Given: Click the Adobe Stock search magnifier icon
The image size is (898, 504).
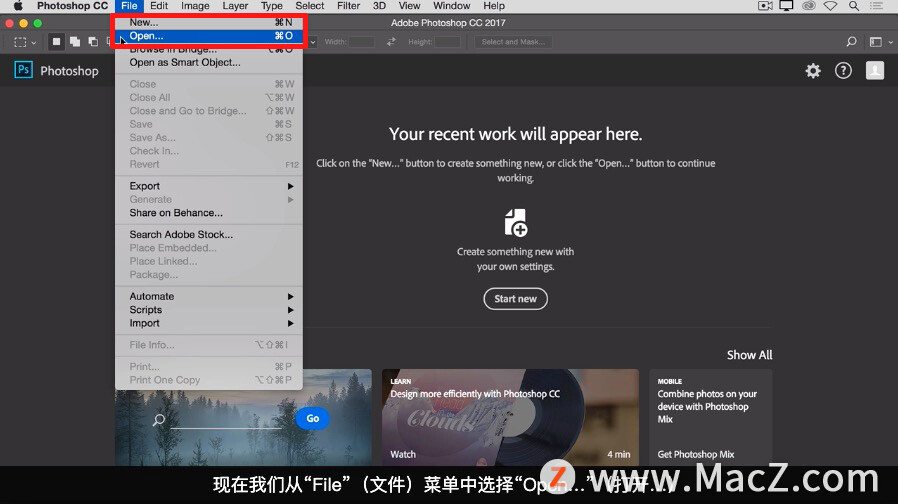Looking at the screenshot, I should (159, 420).
